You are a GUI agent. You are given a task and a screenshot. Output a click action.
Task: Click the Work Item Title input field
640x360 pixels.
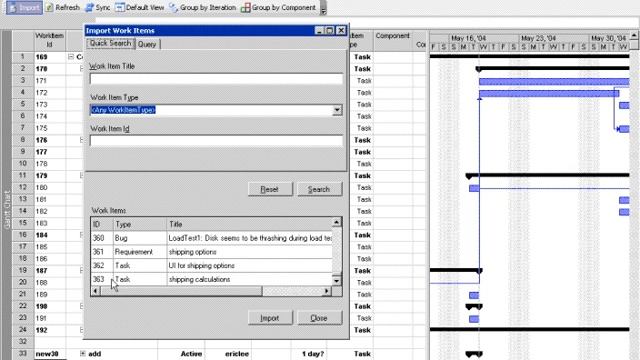216,78
